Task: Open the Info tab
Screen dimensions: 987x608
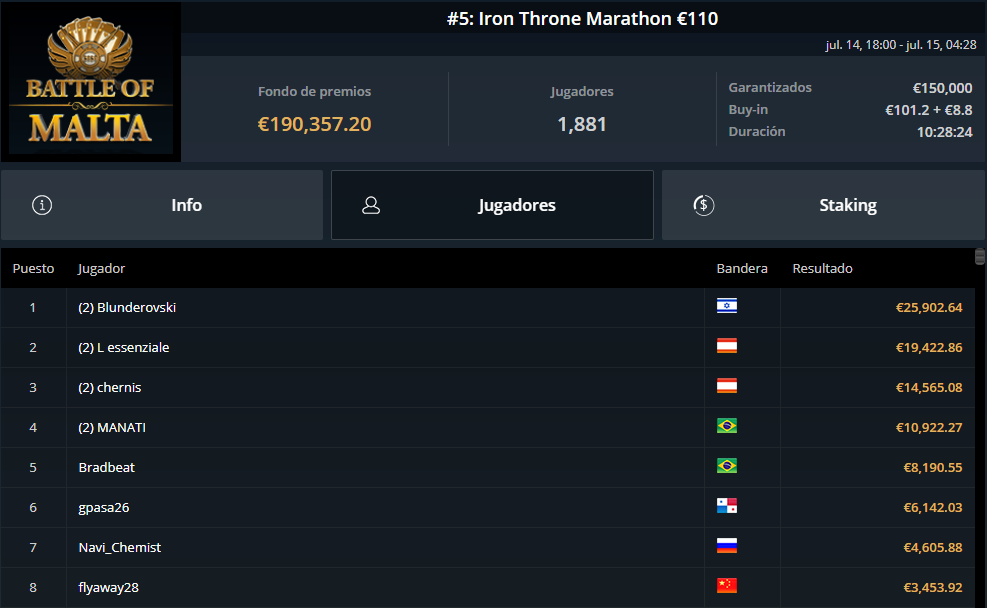Action: point(162,205)
